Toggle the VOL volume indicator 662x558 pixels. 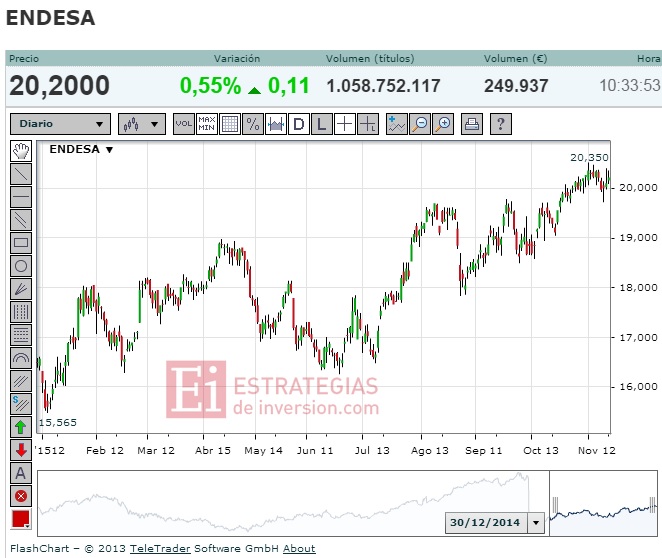coord(184,124)
